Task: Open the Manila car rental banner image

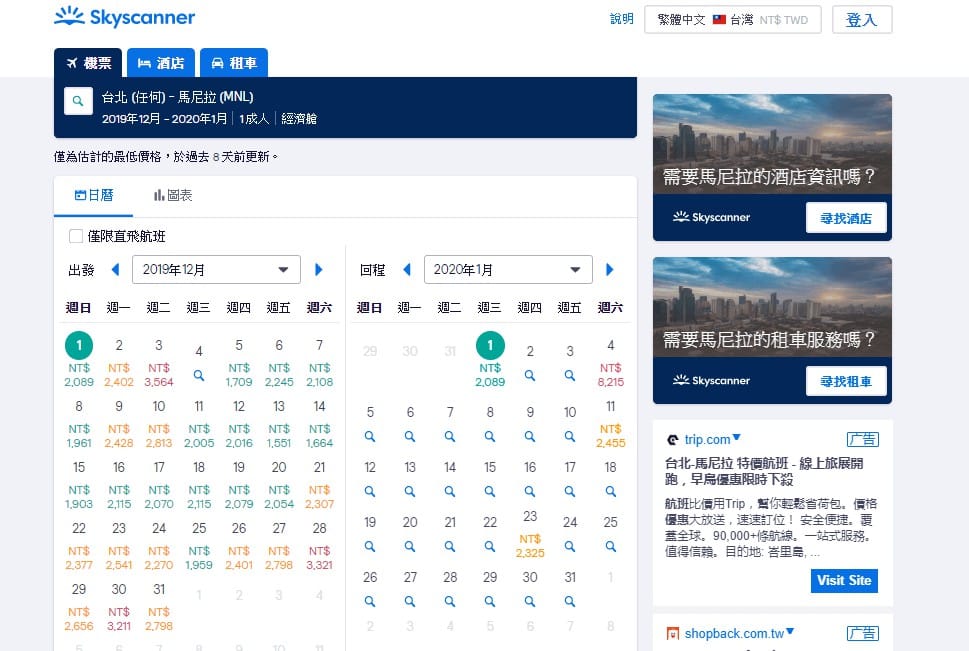Action: click(x=772, y=307)
